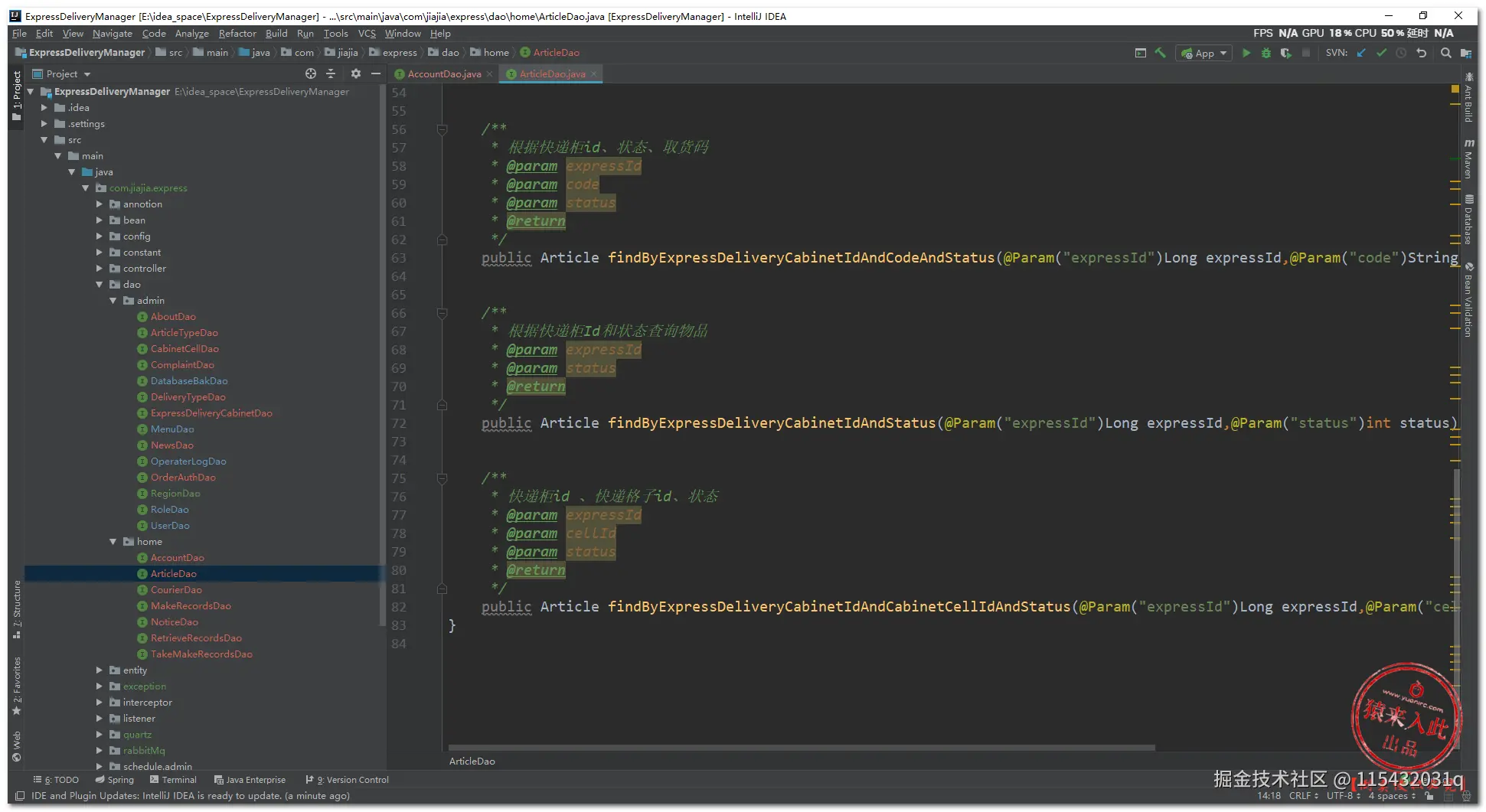The image size is (1486, 812).
Task: Select TakeMakeRecordsDao in the project tree
Action: [x=201, y=654]
